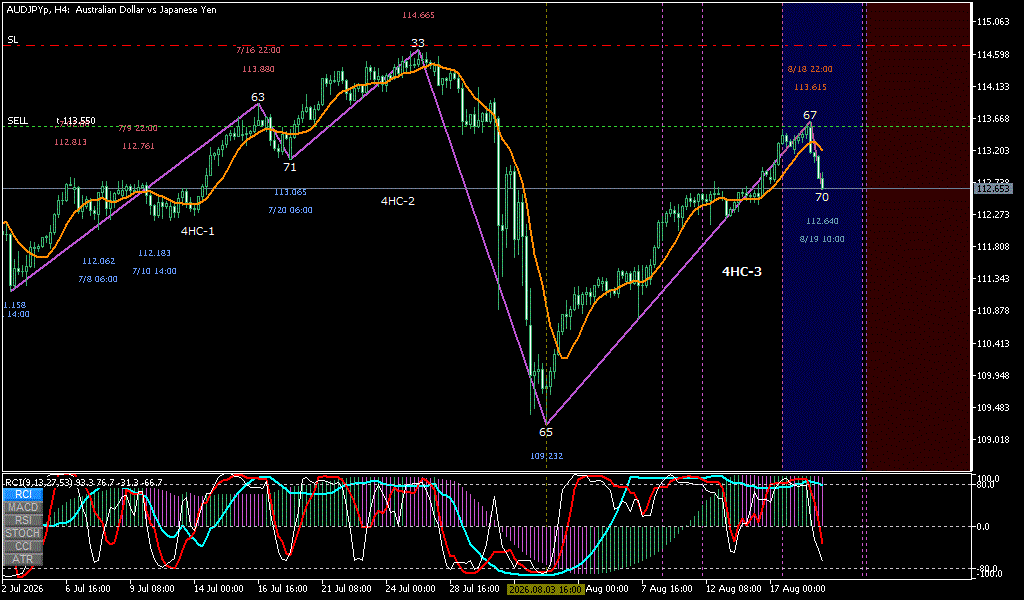The height and width of the screenshot is (600, 1024).
Task: Click wave label 63 at the swing high
Action: tap(258, 98)
